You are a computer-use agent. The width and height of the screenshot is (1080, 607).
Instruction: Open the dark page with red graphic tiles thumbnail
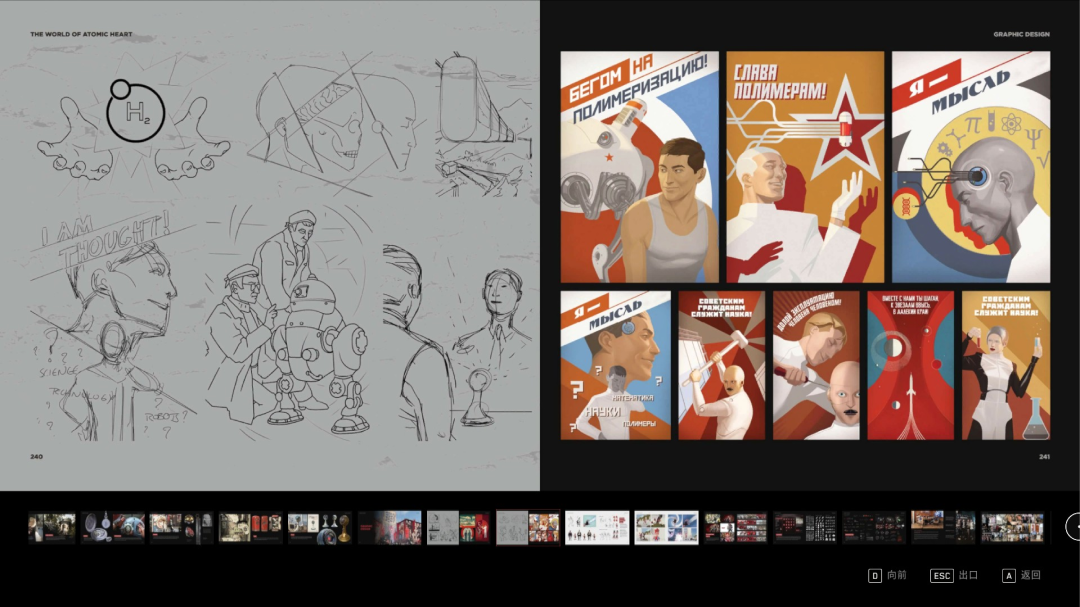(x=735, y=528)
